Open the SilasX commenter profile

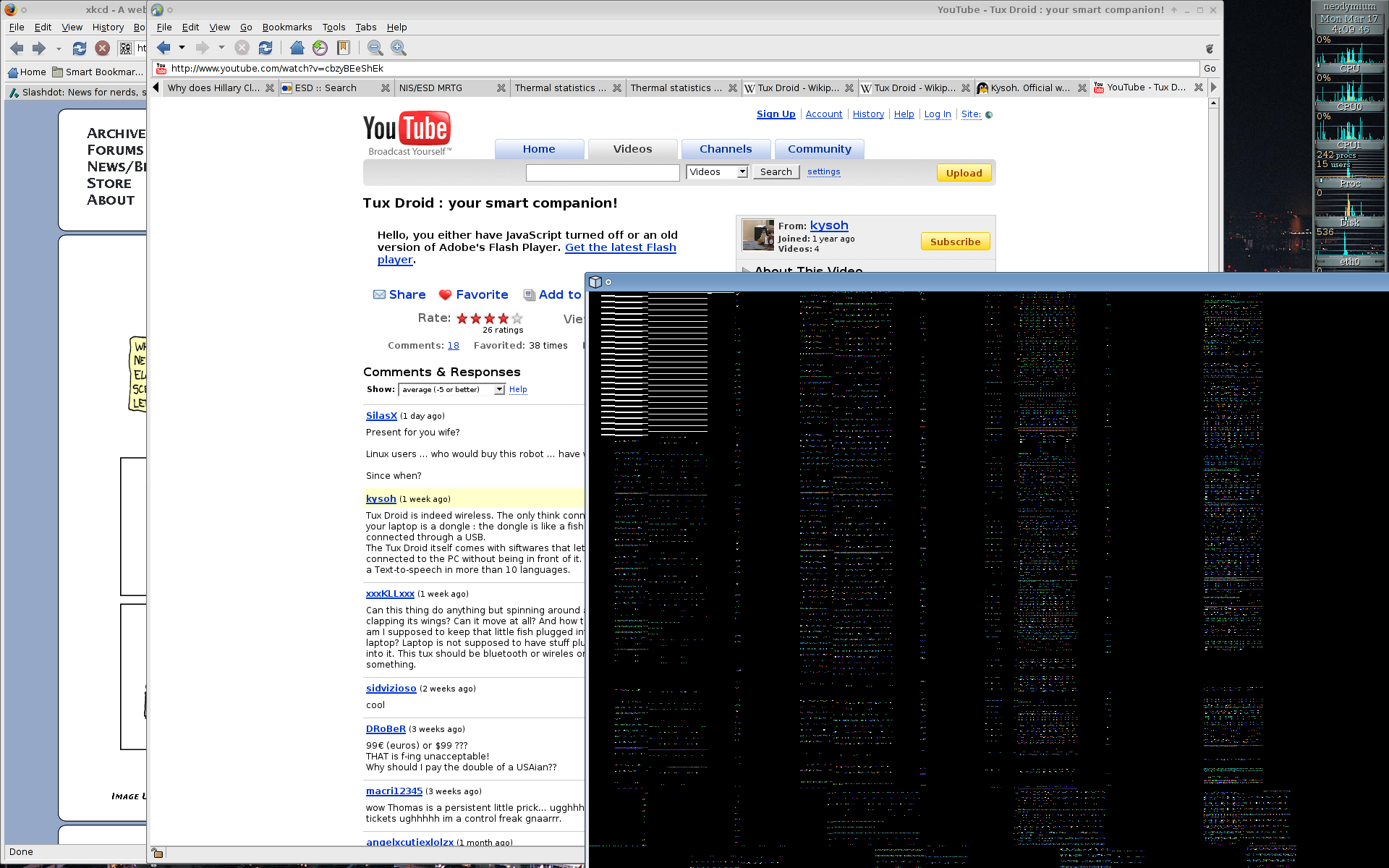click(x=381, y=416)
